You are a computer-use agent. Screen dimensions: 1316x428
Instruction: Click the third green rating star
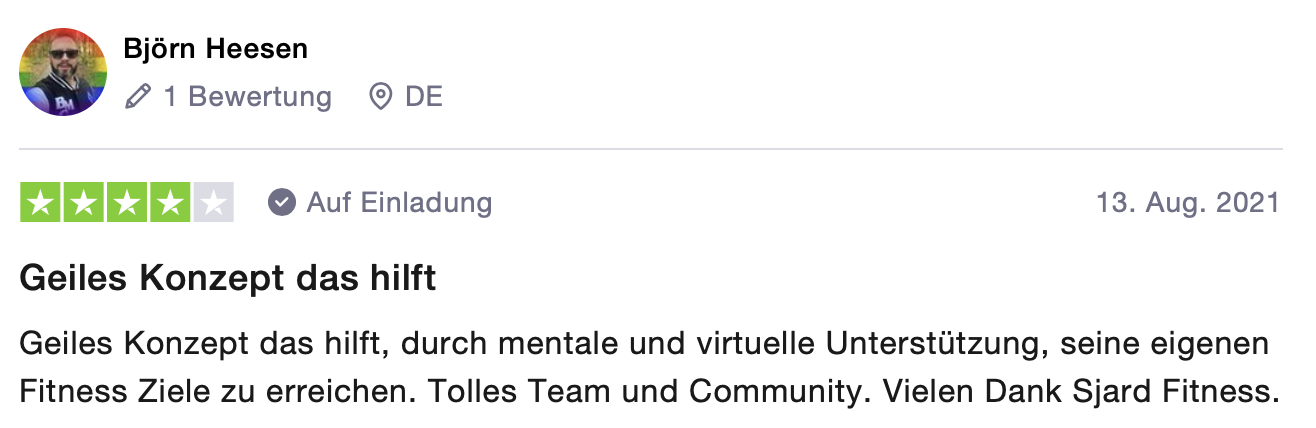coord(127,203)
